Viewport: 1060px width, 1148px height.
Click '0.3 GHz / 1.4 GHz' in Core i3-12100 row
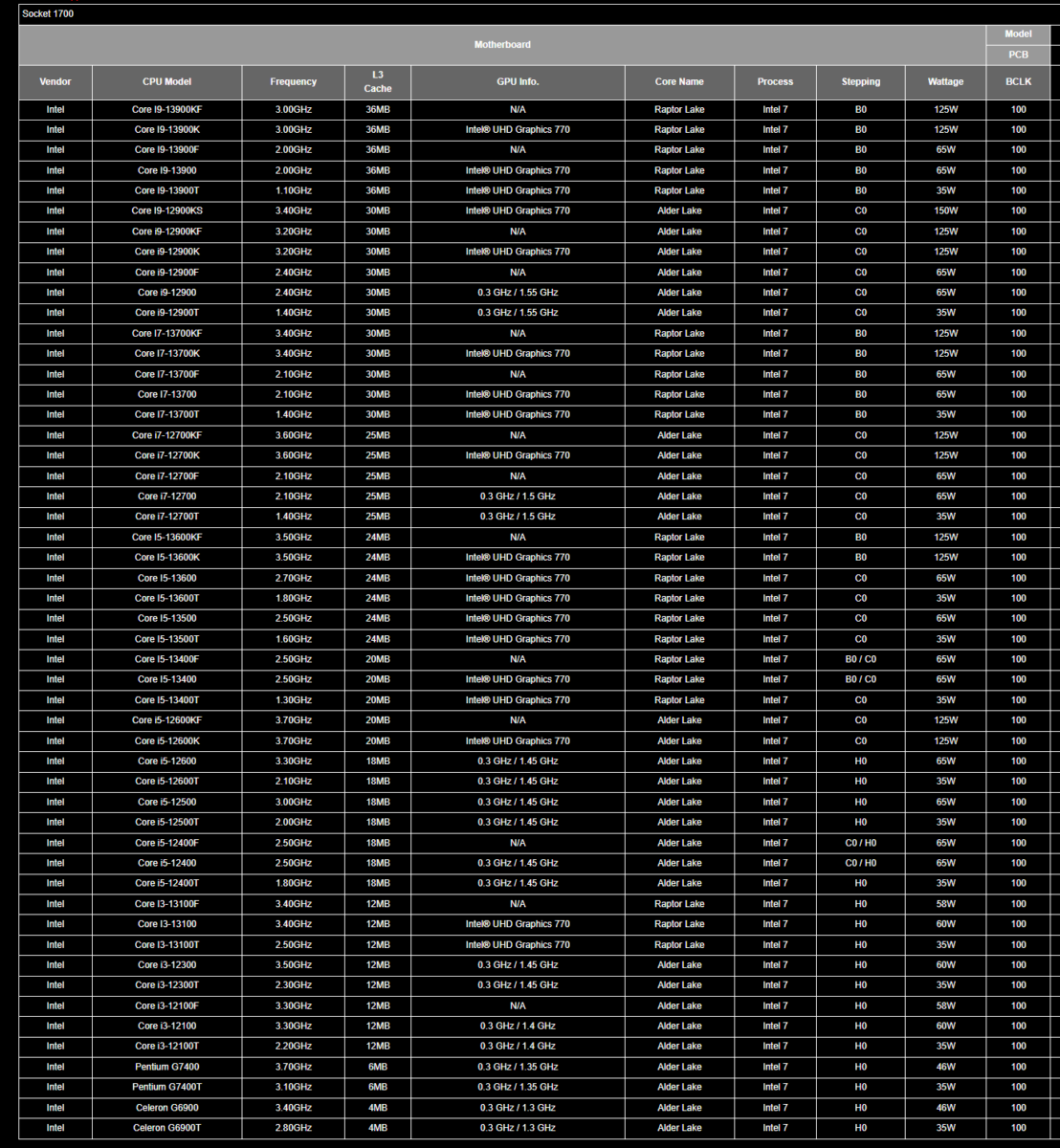518,1027
